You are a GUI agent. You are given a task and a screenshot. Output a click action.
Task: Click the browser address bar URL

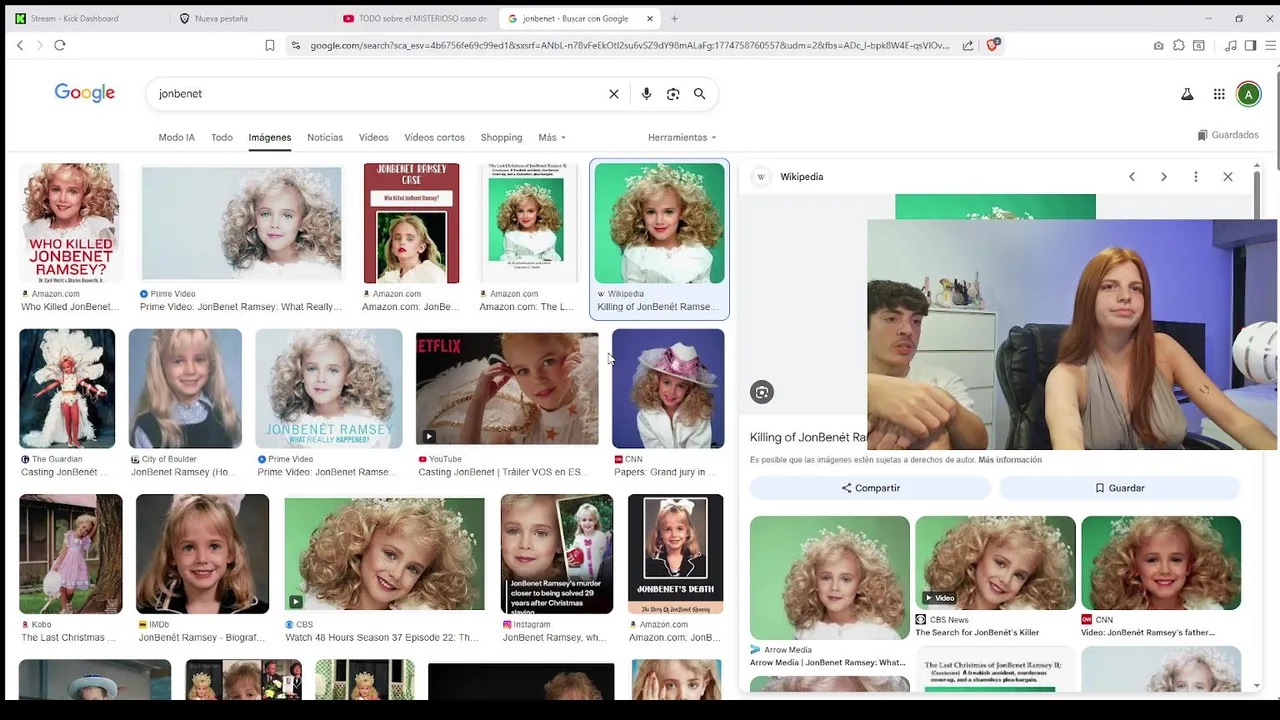click(x=629, y=45)
